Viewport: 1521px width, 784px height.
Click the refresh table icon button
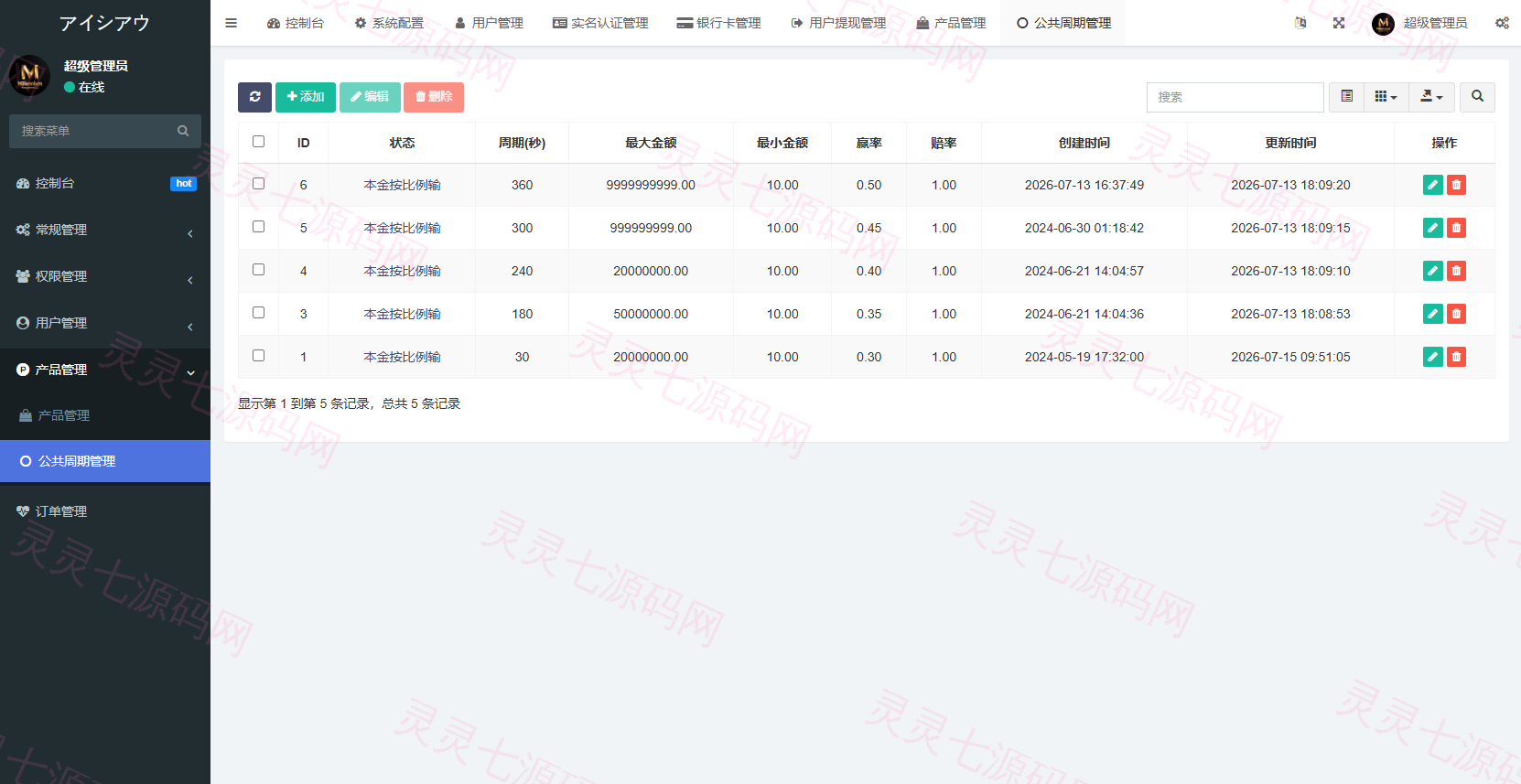click(x=254, y=97)
